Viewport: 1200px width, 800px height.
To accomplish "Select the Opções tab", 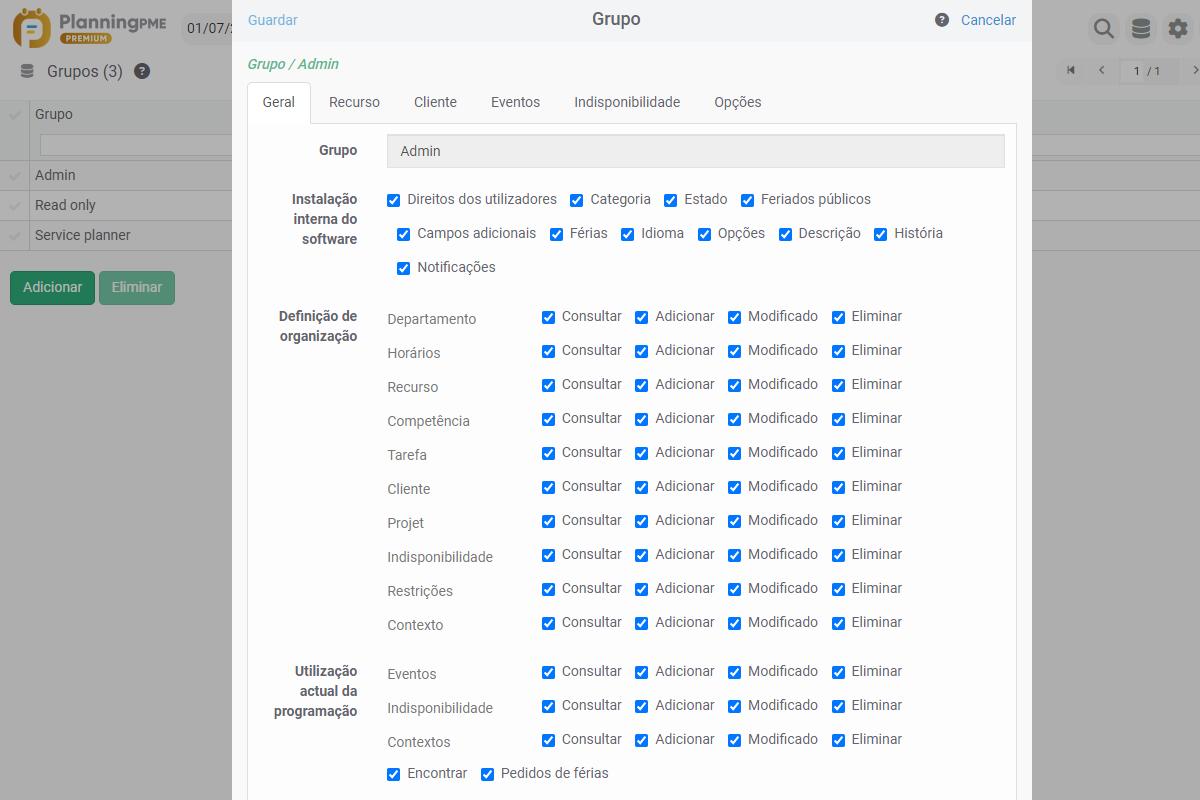I will (x=738, y=102).
